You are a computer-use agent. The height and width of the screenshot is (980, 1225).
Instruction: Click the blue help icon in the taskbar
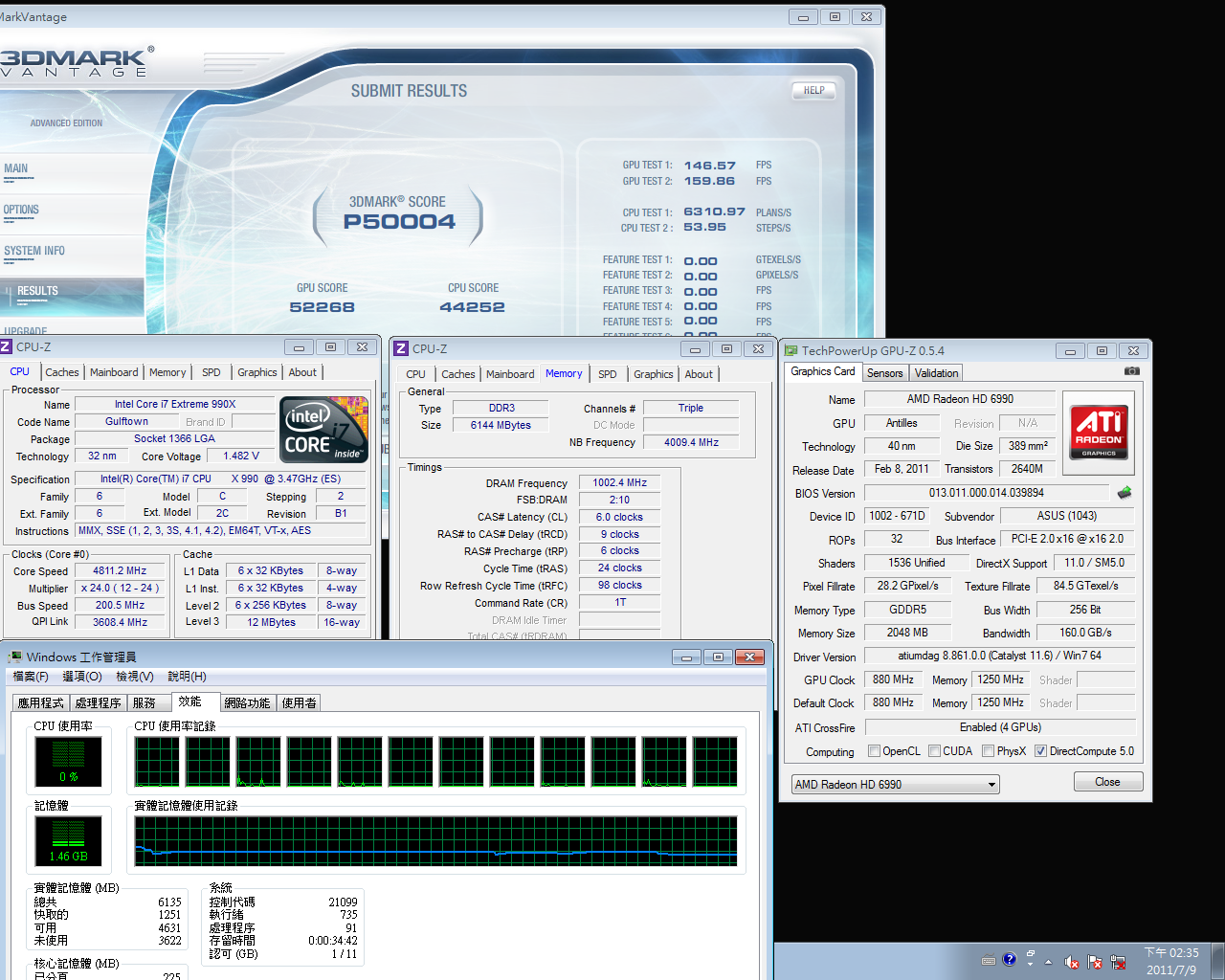click(1009, 959)
